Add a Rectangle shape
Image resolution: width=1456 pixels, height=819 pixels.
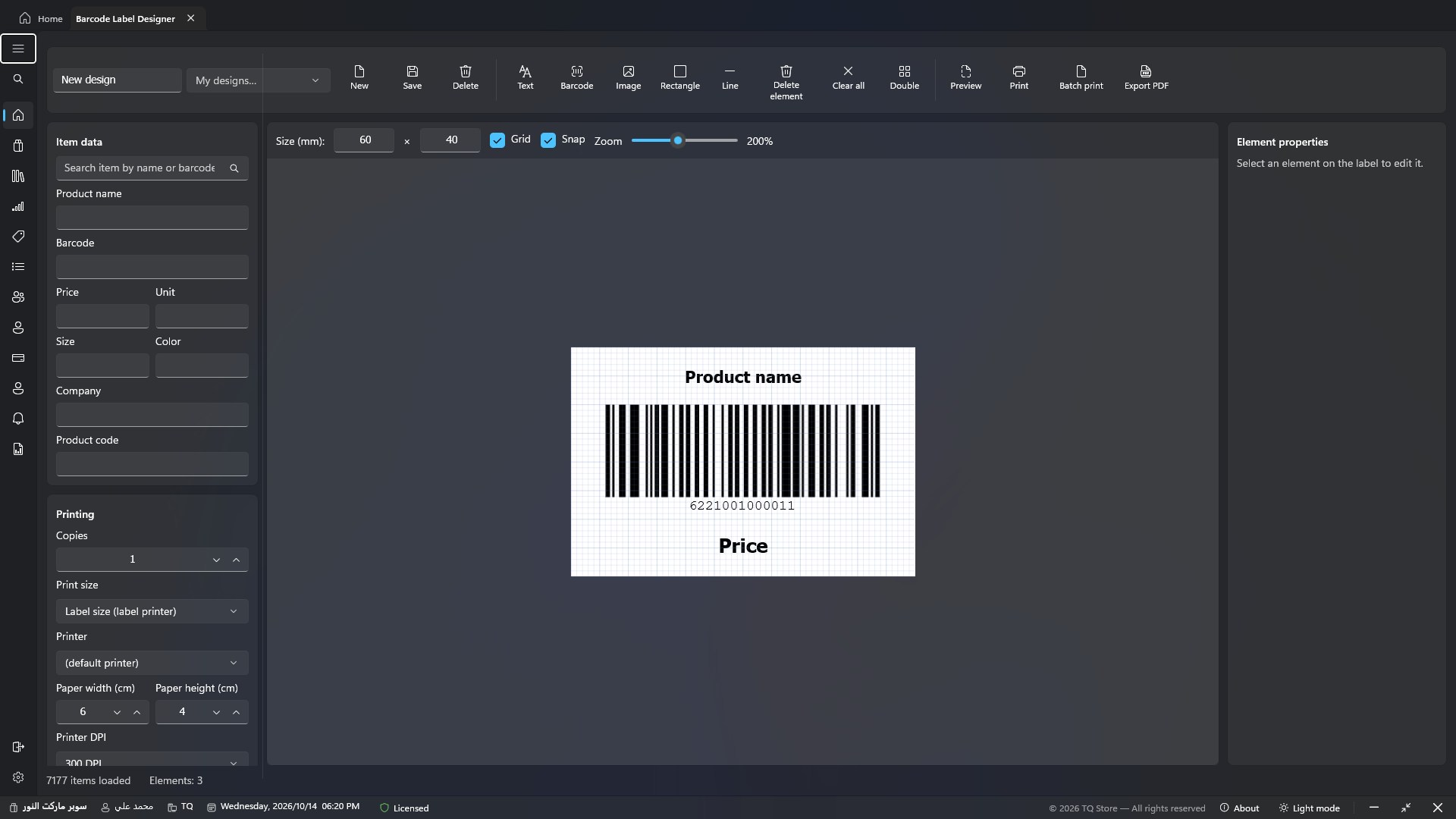coord(679,77)
